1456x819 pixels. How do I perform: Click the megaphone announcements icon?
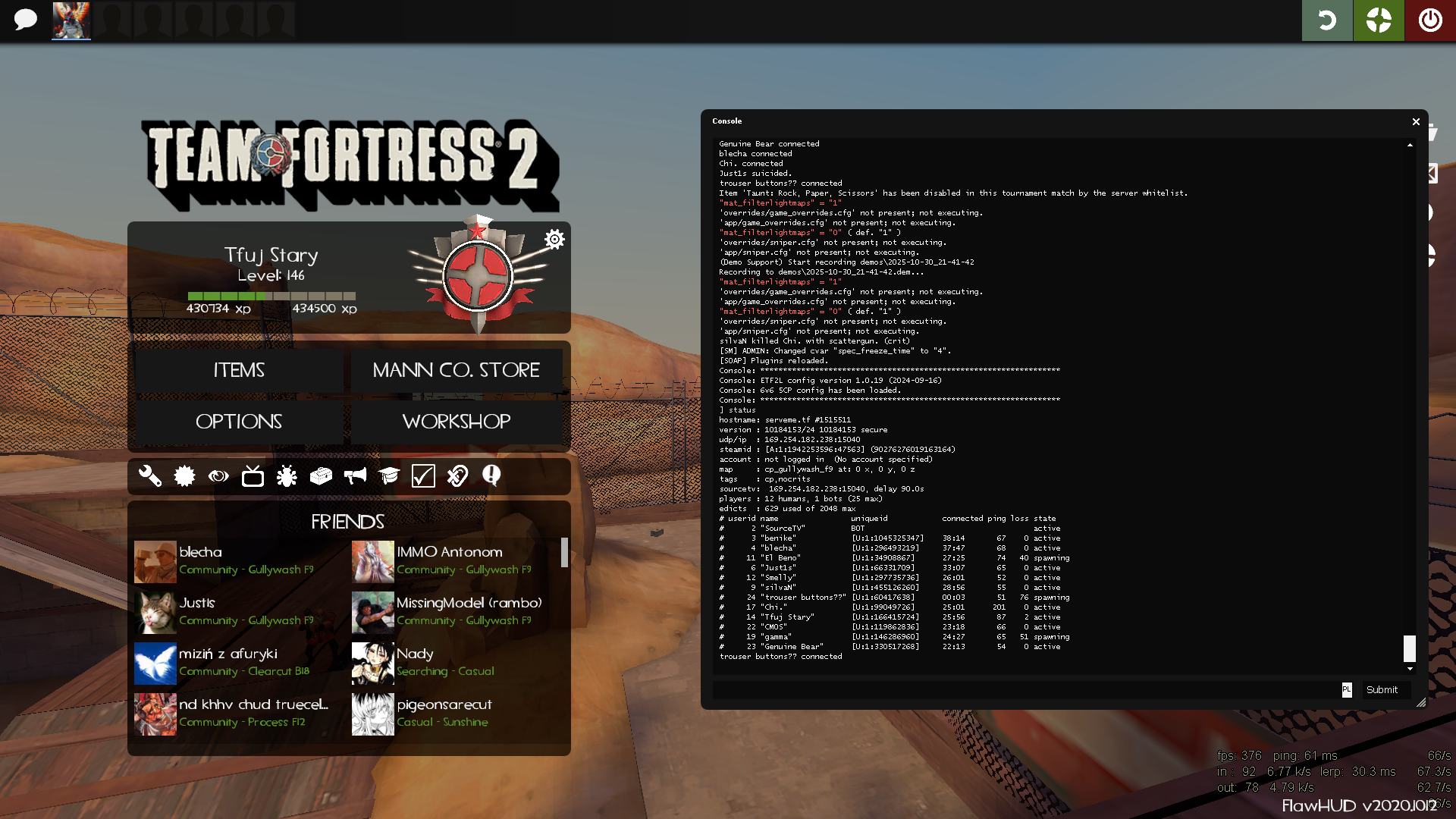point(355,476)
